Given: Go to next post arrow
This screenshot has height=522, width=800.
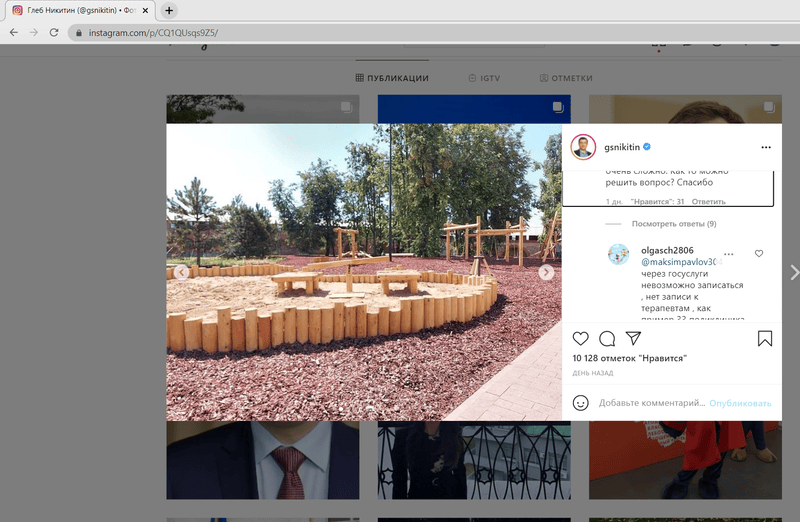Looking at the screenshot, I should tap(794, 272).
